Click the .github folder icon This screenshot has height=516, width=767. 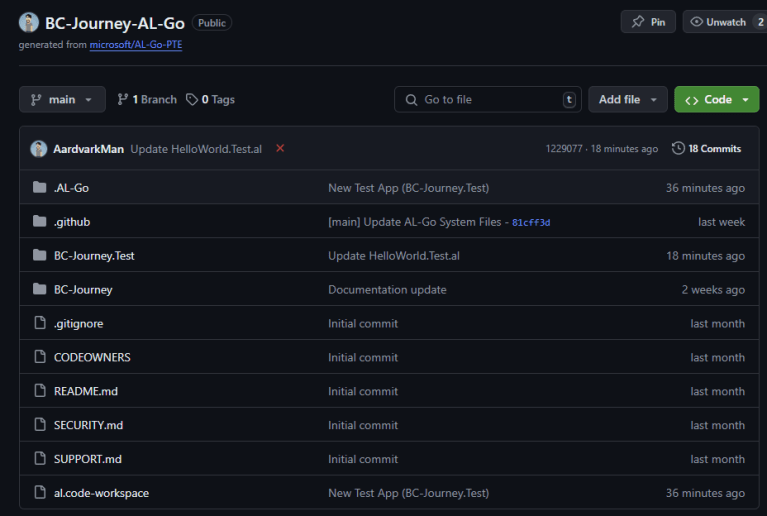click(x=40, y=222)
